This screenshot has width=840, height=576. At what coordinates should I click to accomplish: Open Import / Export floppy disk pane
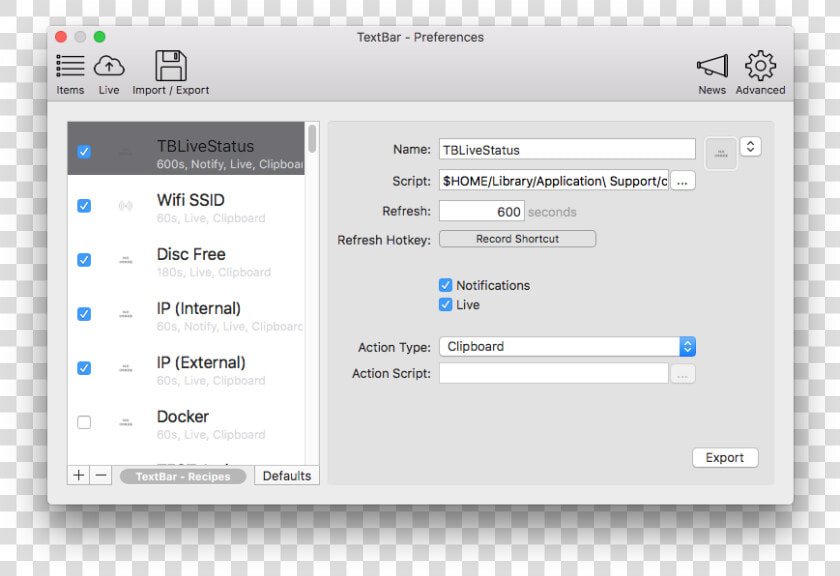pos(170,73)
